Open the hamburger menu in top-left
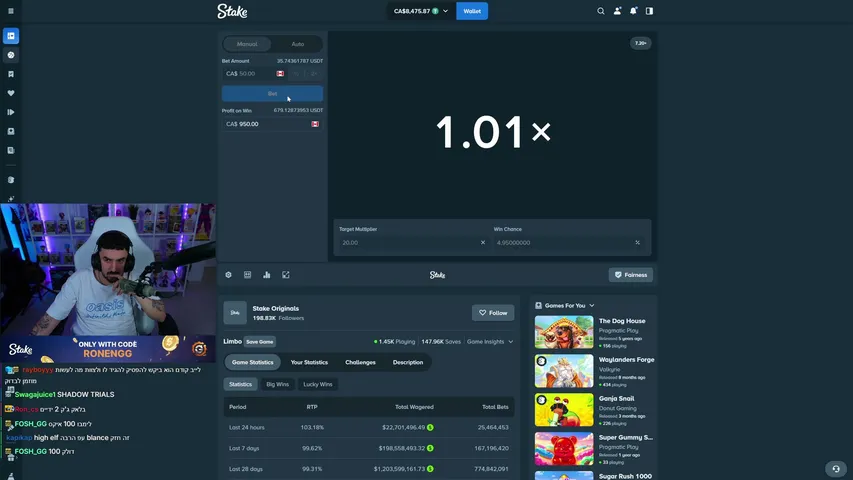 [11, 11]
